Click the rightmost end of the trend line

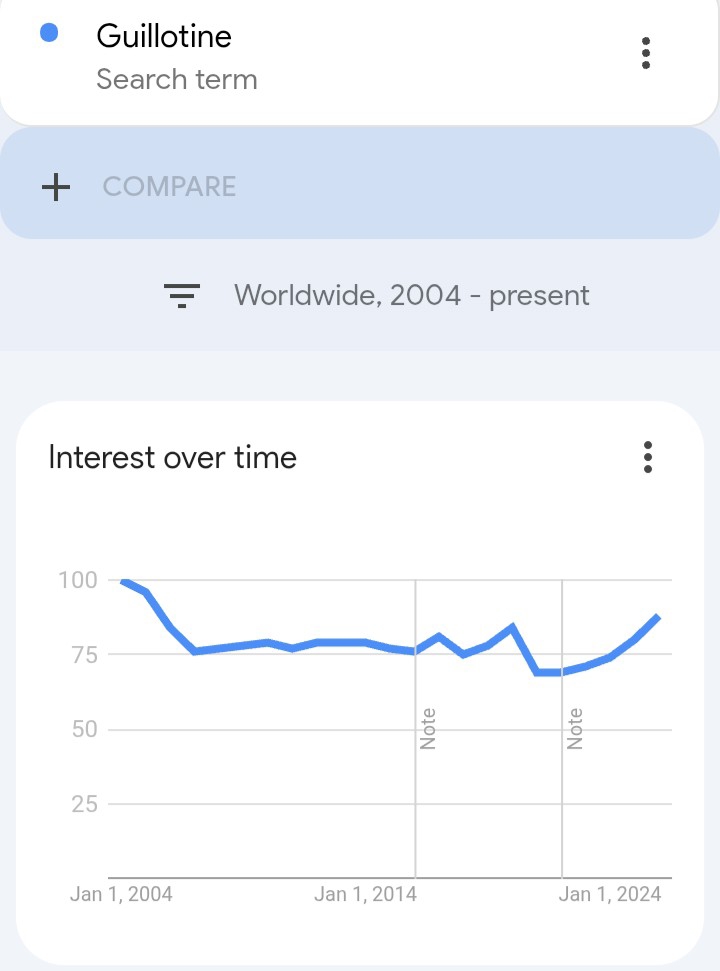click(x=657, y=617)
